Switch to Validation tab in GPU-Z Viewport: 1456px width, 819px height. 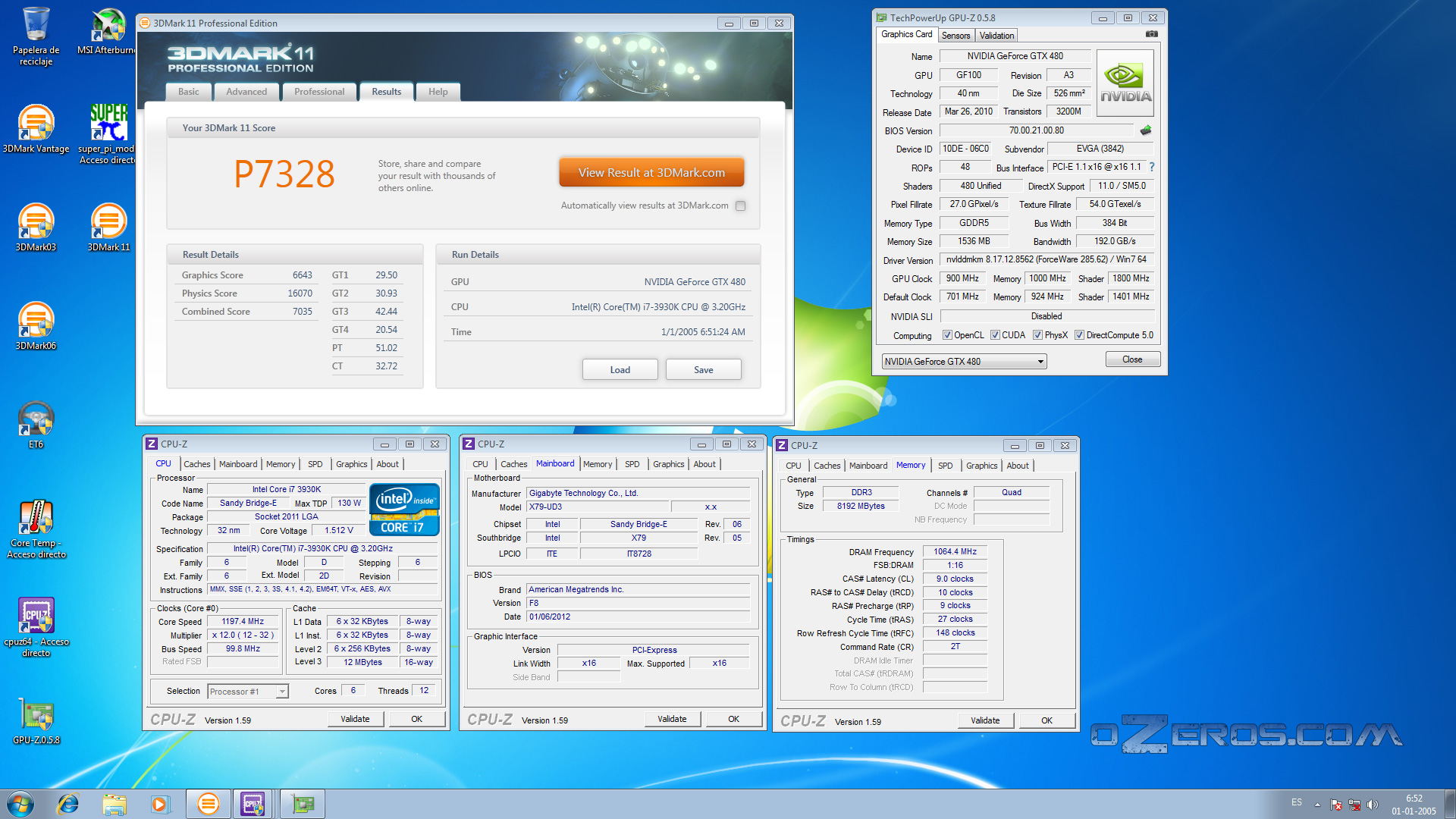[996, 36]
